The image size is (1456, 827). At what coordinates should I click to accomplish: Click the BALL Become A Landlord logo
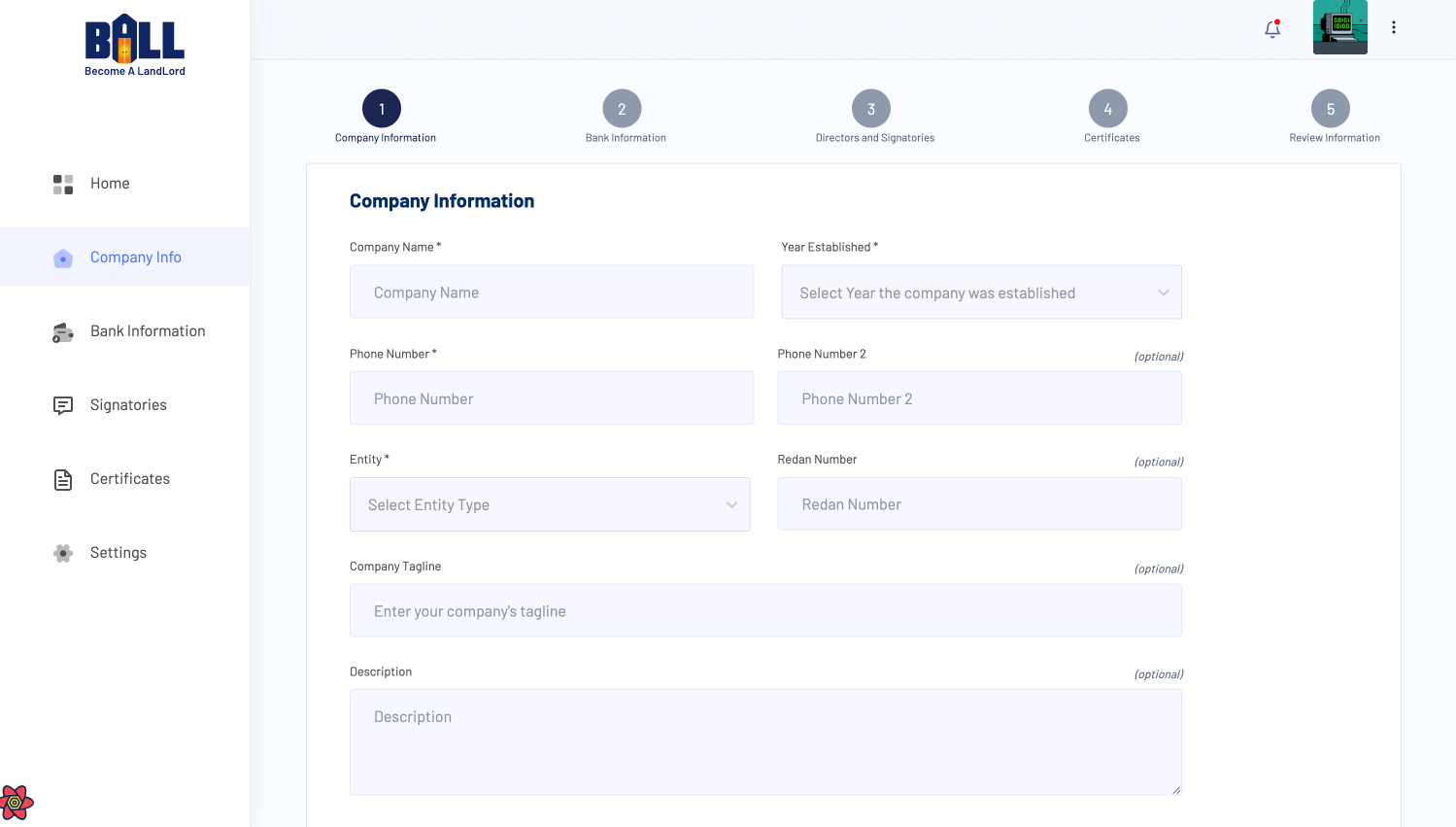coord(134,45)
